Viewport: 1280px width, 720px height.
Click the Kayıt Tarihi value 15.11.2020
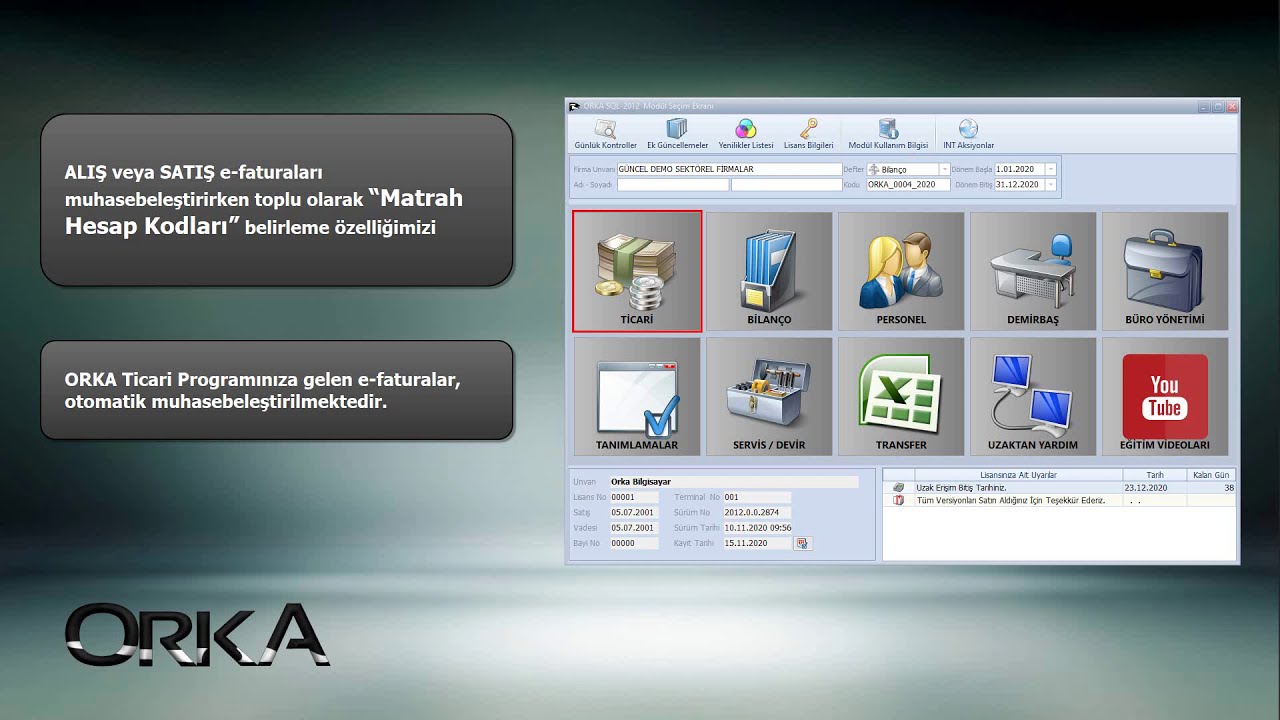(x=757, y=543)
